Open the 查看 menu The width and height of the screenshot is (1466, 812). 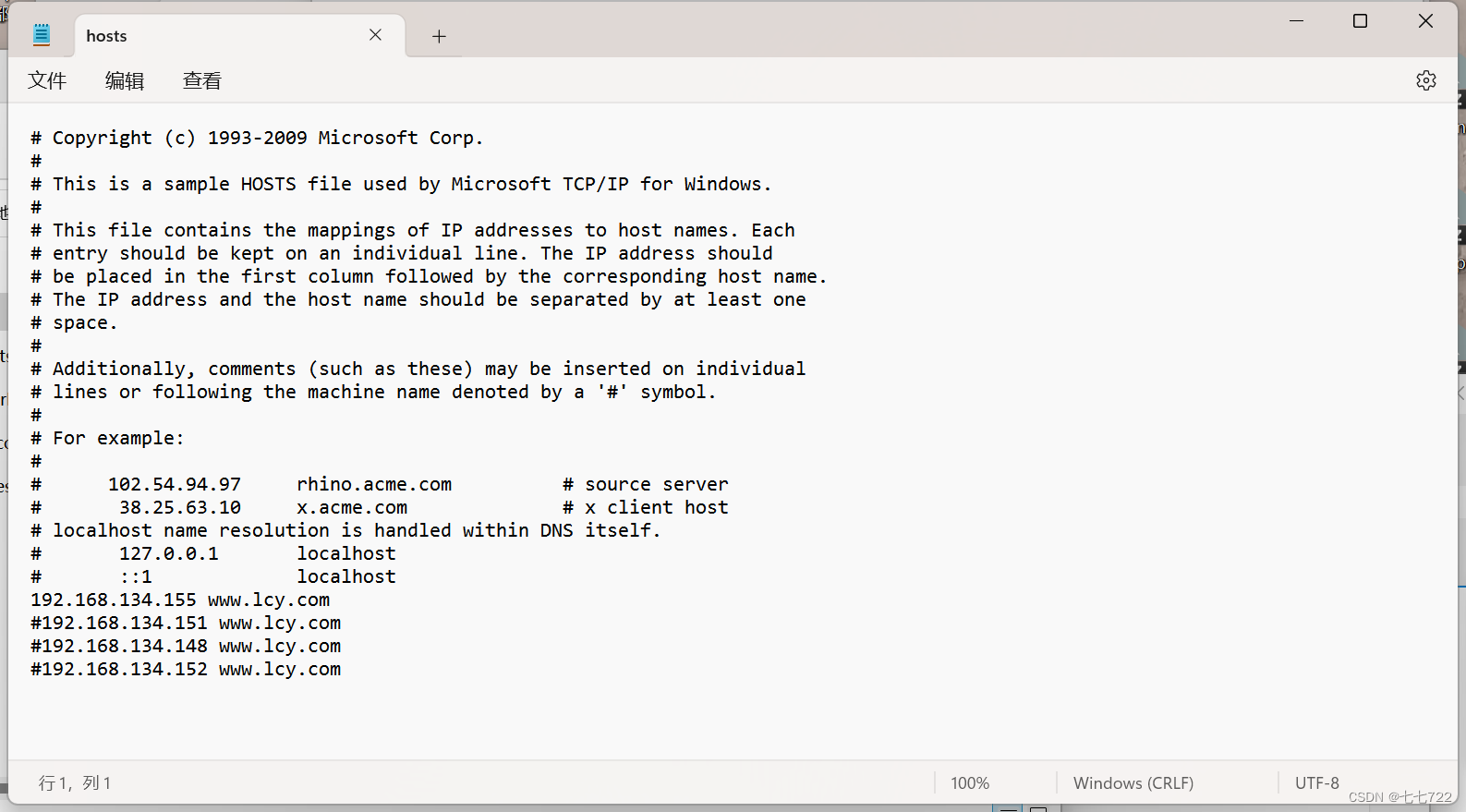point(202,80)
